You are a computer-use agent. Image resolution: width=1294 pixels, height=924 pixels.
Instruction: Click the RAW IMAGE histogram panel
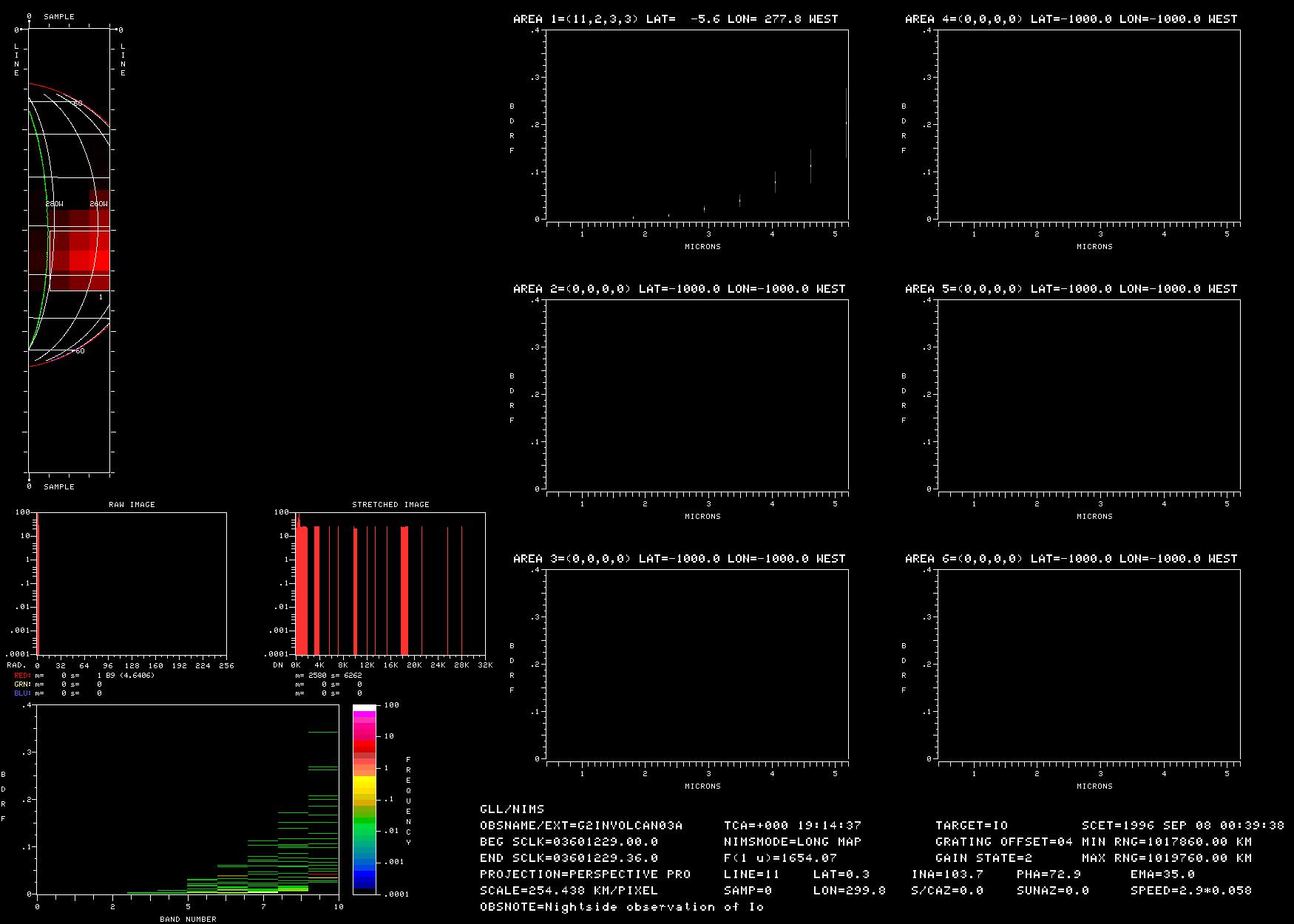(132, 583)
